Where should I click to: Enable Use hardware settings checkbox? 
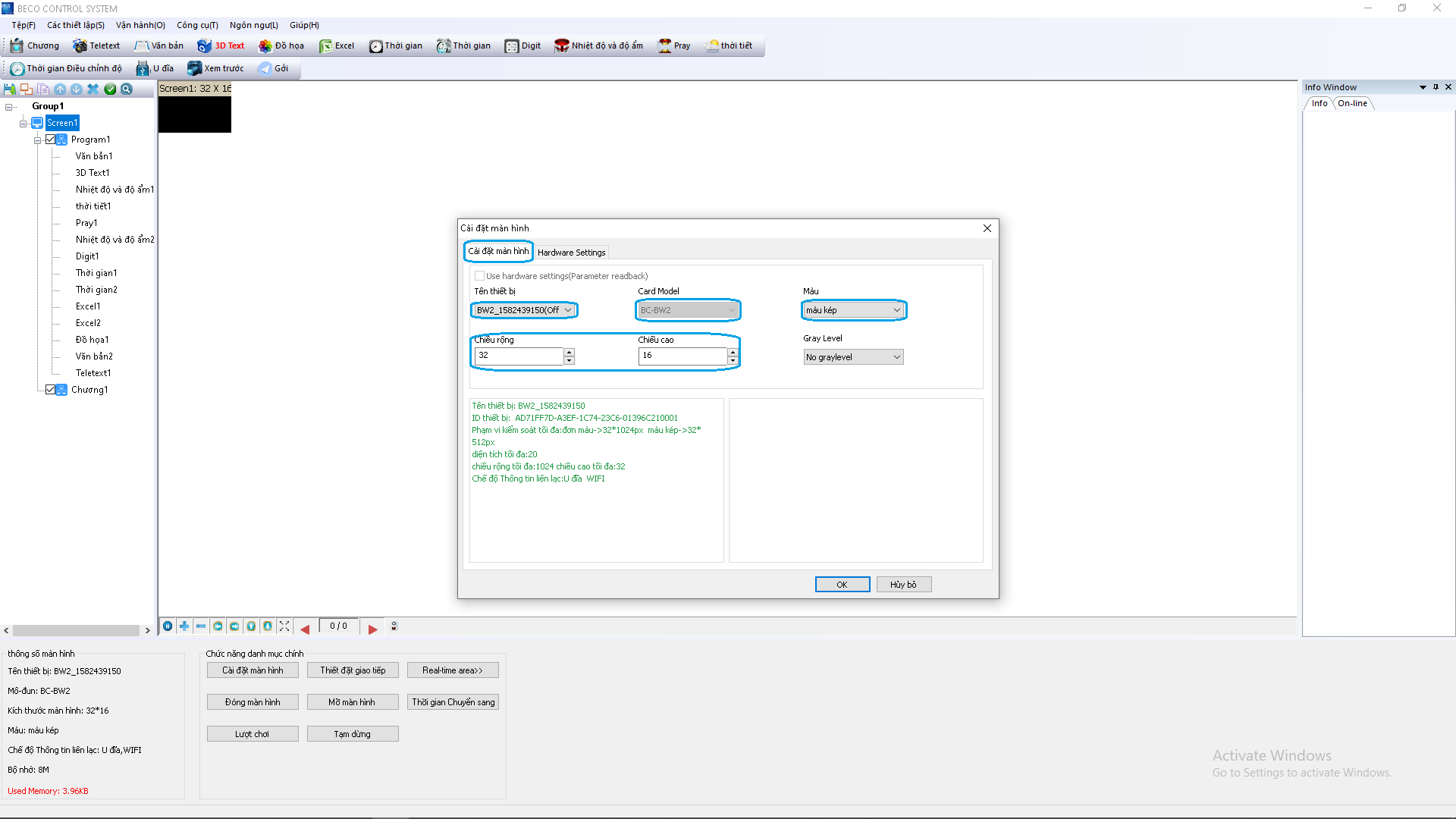(x=479, y=276)
